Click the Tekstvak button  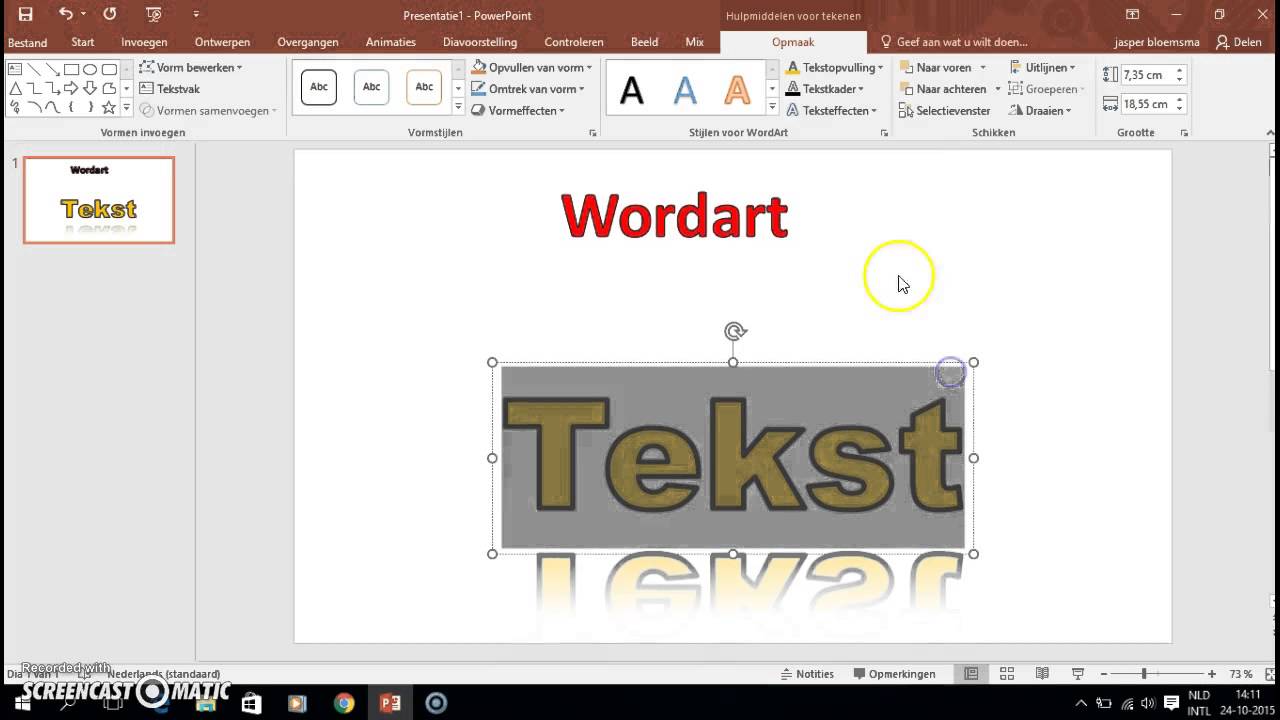point(170,89)
